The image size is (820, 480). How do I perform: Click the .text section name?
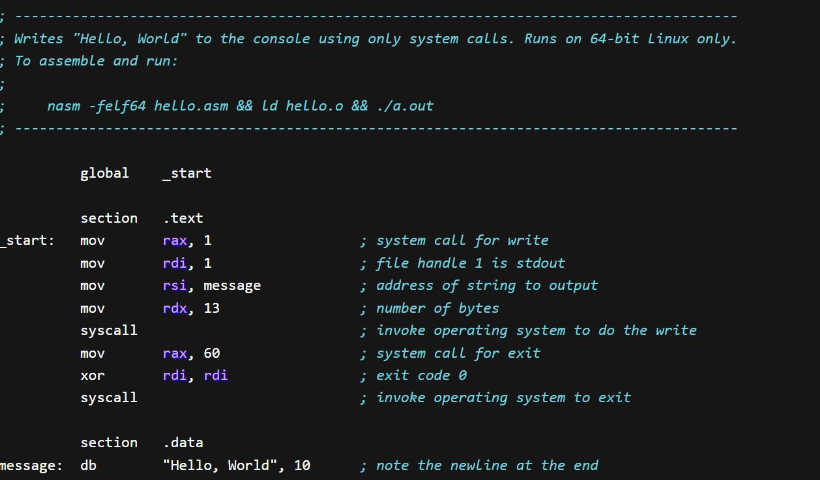pos(183,218)
